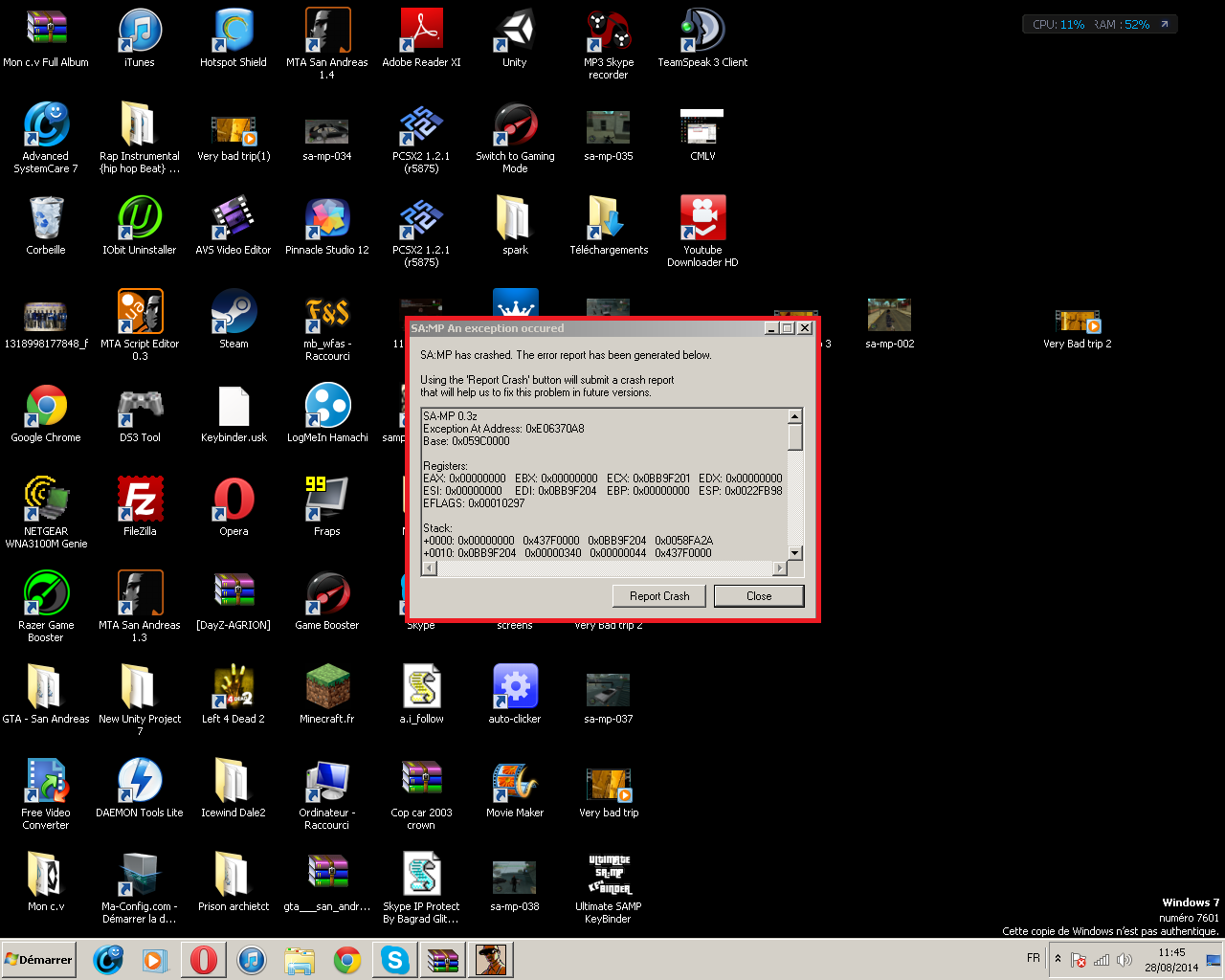Select the Minecraft.fr icon

327,695
